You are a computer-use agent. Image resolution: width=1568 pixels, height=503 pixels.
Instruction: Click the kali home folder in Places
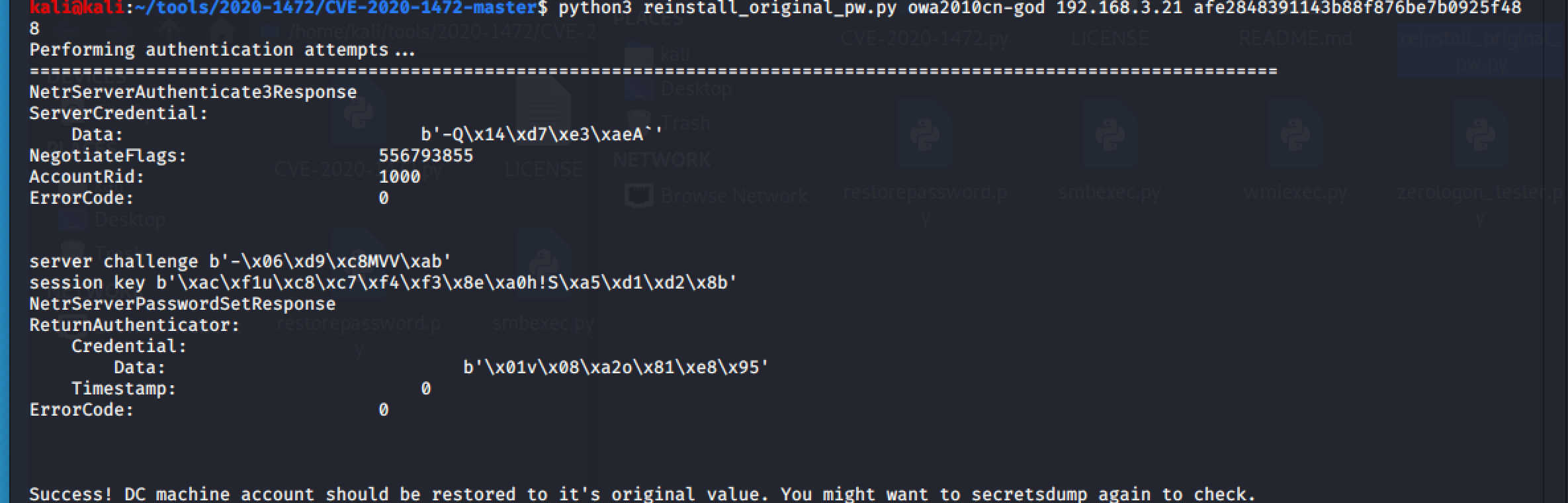pyautogui.click(x=674, y=54)
